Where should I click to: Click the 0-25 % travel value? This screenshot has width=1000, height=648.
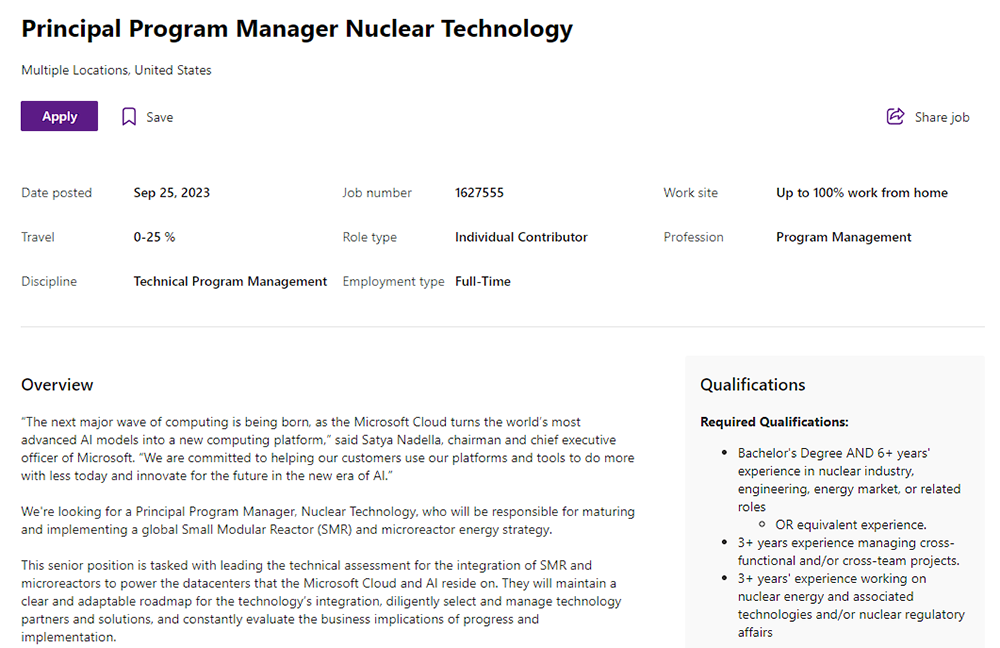click(x=154, y=237)
